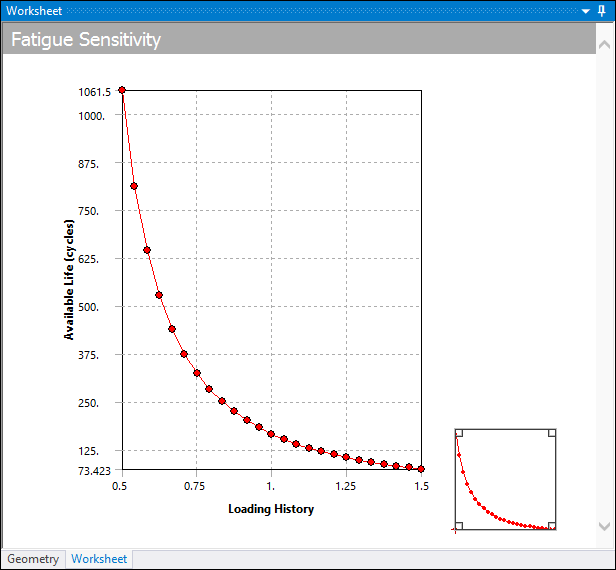Select the Fatigue Sensitivity heading text

86,39
